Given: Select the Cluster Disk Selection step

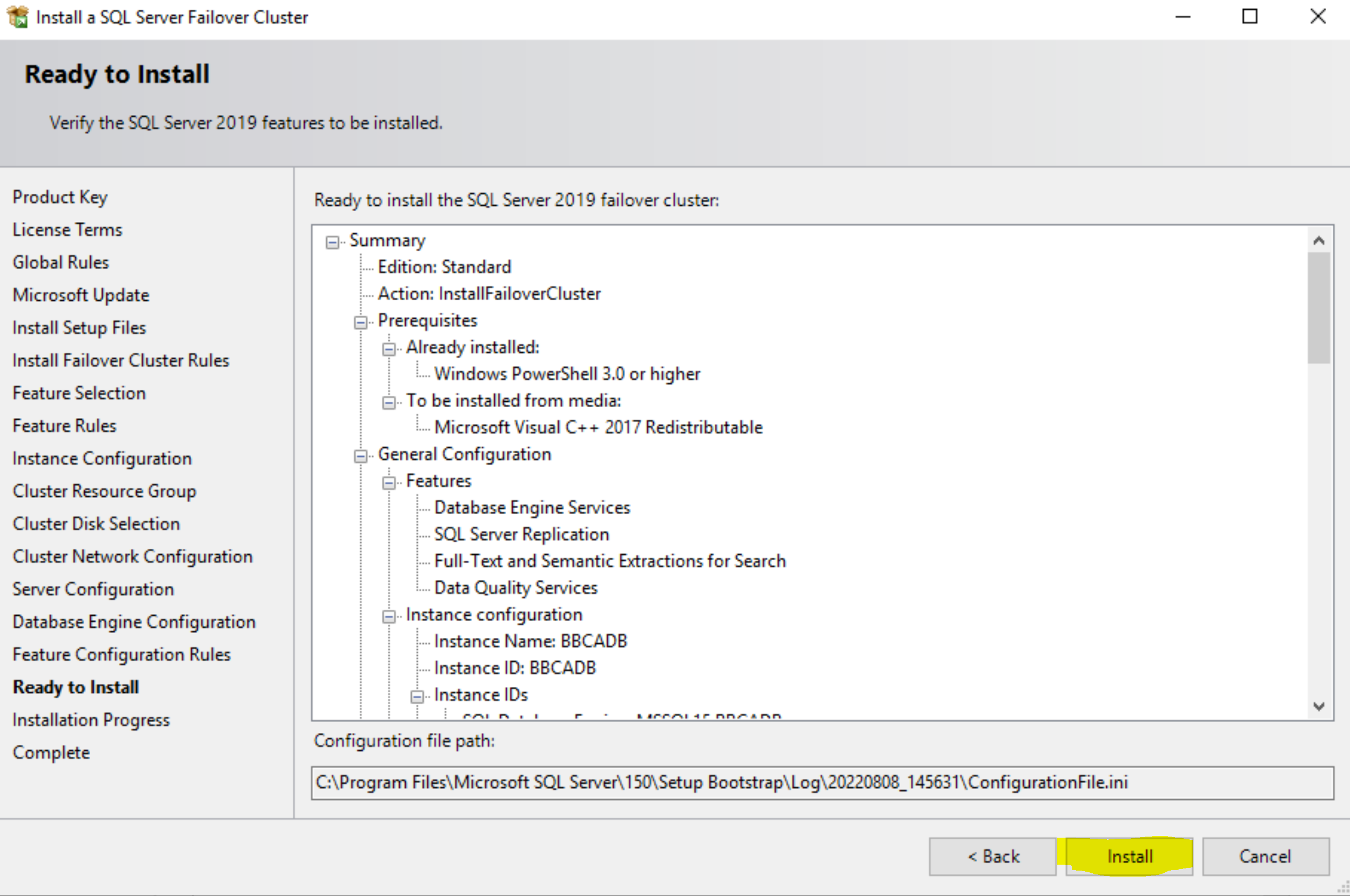Looking at the screenshot, I should coord(97,524).
